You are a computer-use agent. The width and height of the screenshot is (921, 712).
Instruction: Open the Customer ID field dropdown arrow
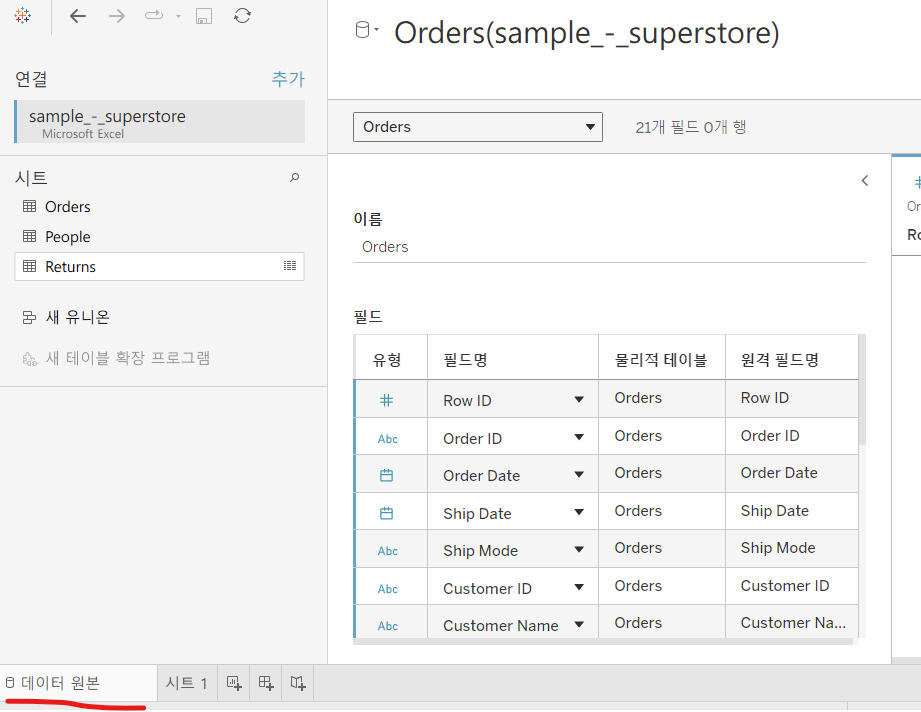579,587
